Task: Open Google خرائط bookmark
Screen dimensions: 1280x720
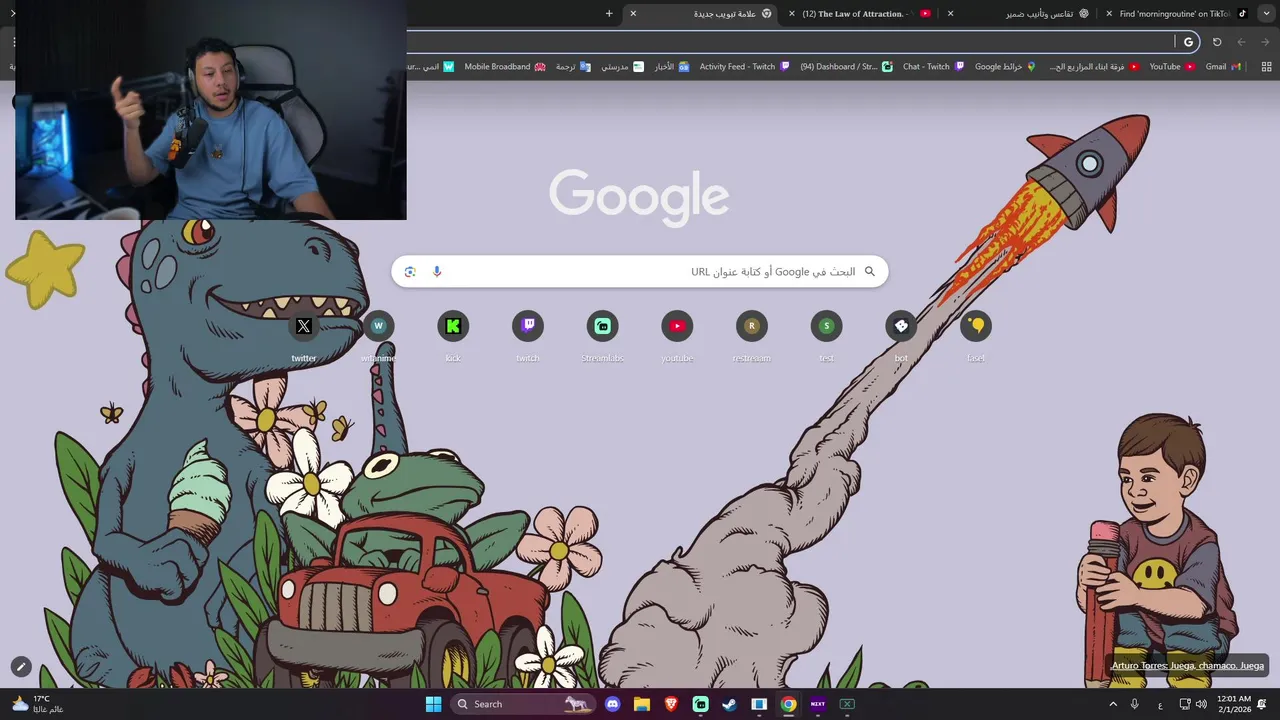Action: tap(1005, 67)
